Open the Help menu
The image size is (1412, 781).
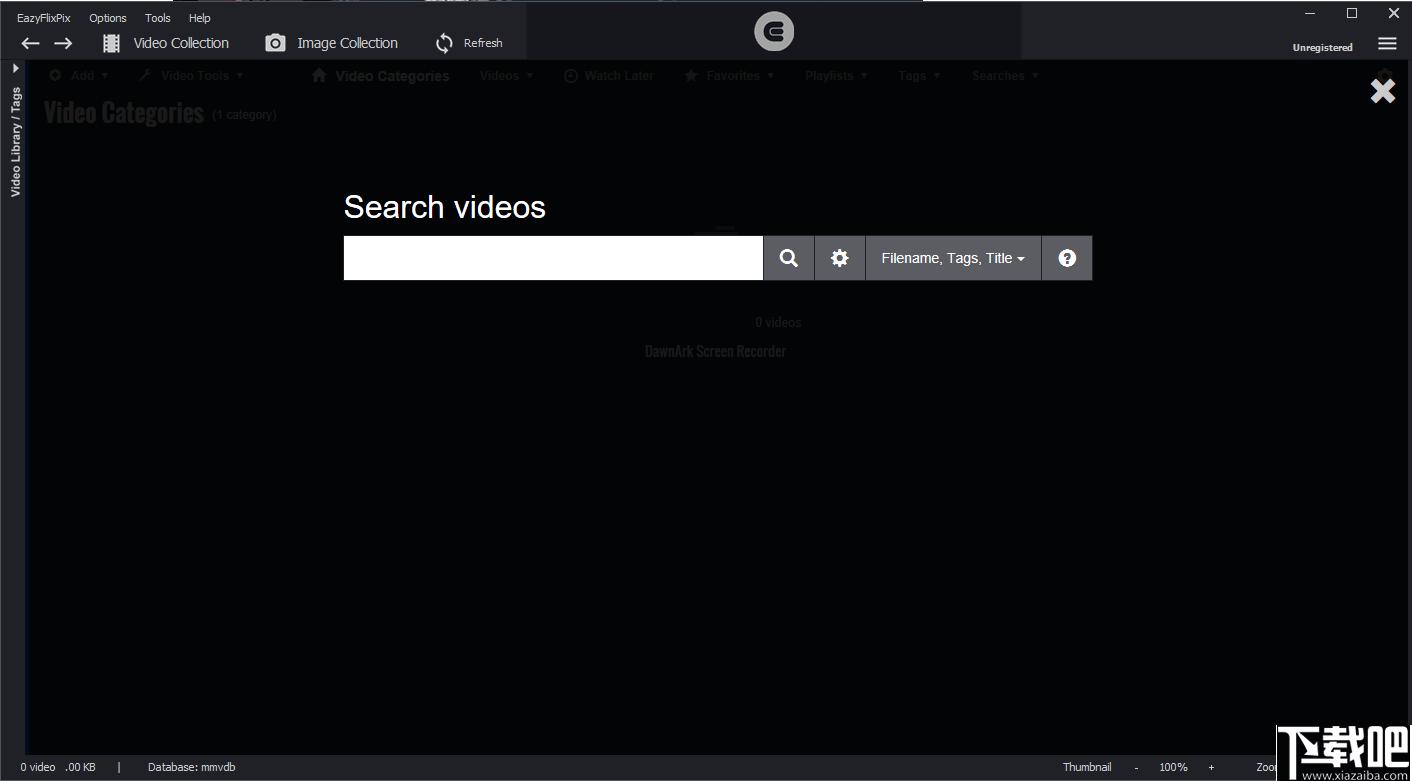[200, 18]
